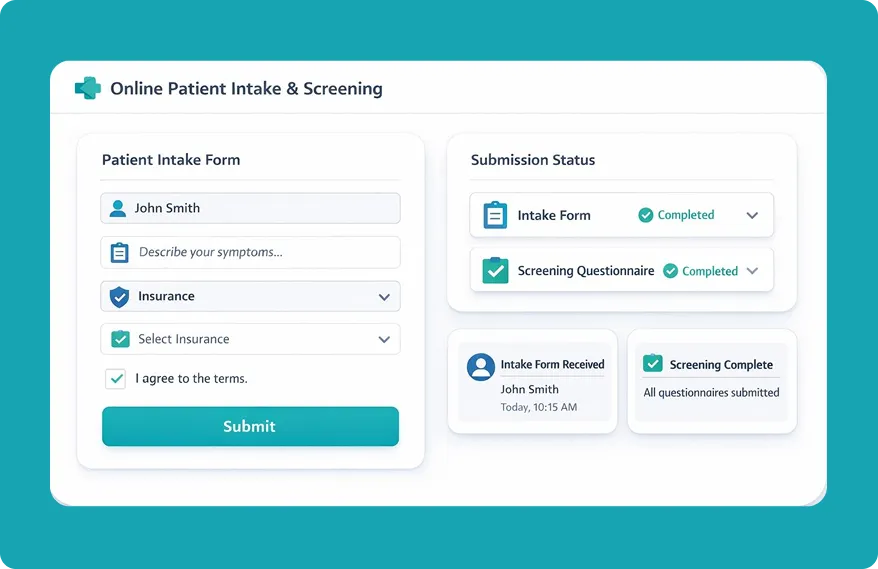Click the green check icon in Select Insurance

(120, 339)
